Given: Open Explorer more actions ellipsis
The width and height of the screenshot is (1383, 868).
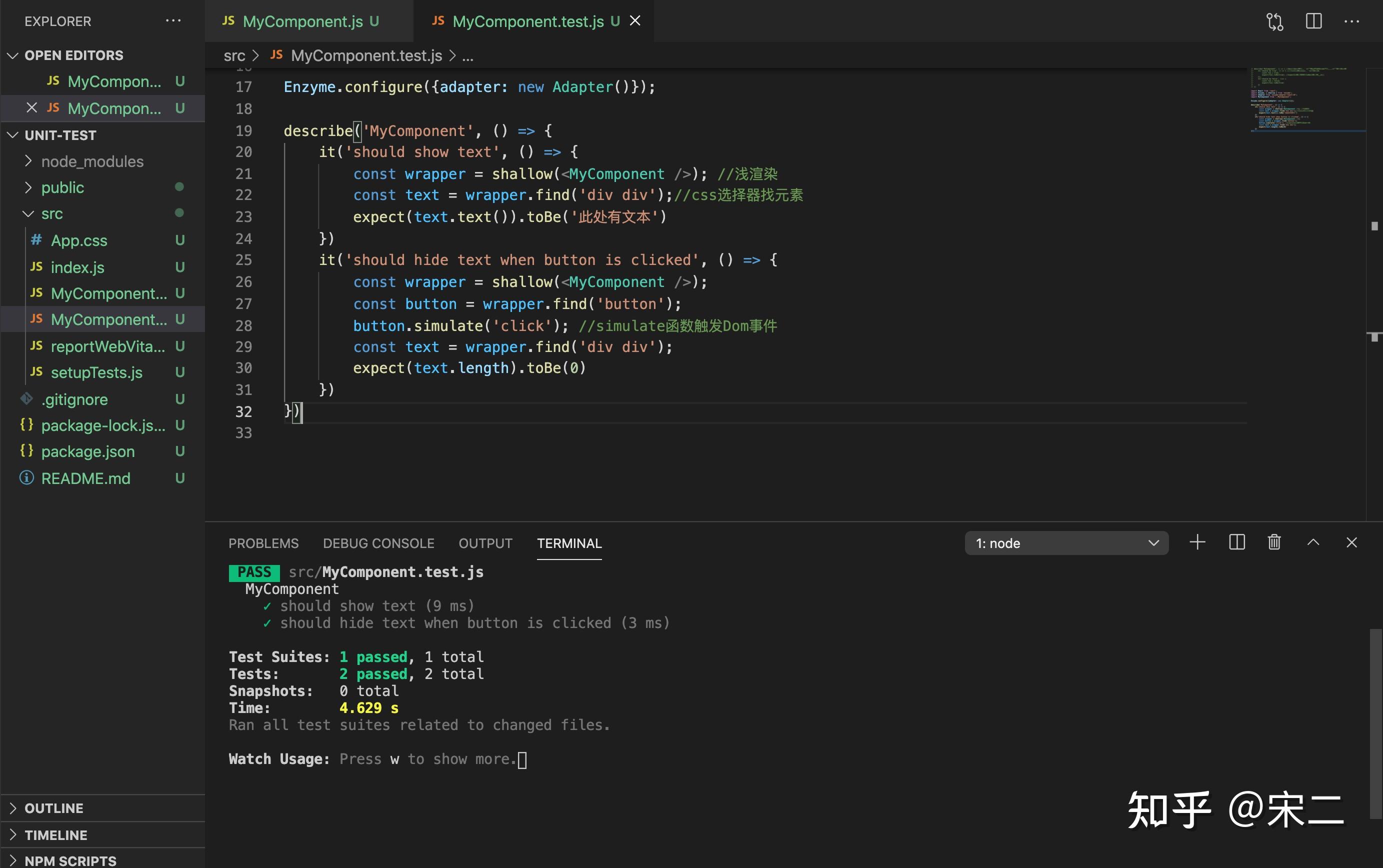Looking at the screenshot, I should point(173,21).
